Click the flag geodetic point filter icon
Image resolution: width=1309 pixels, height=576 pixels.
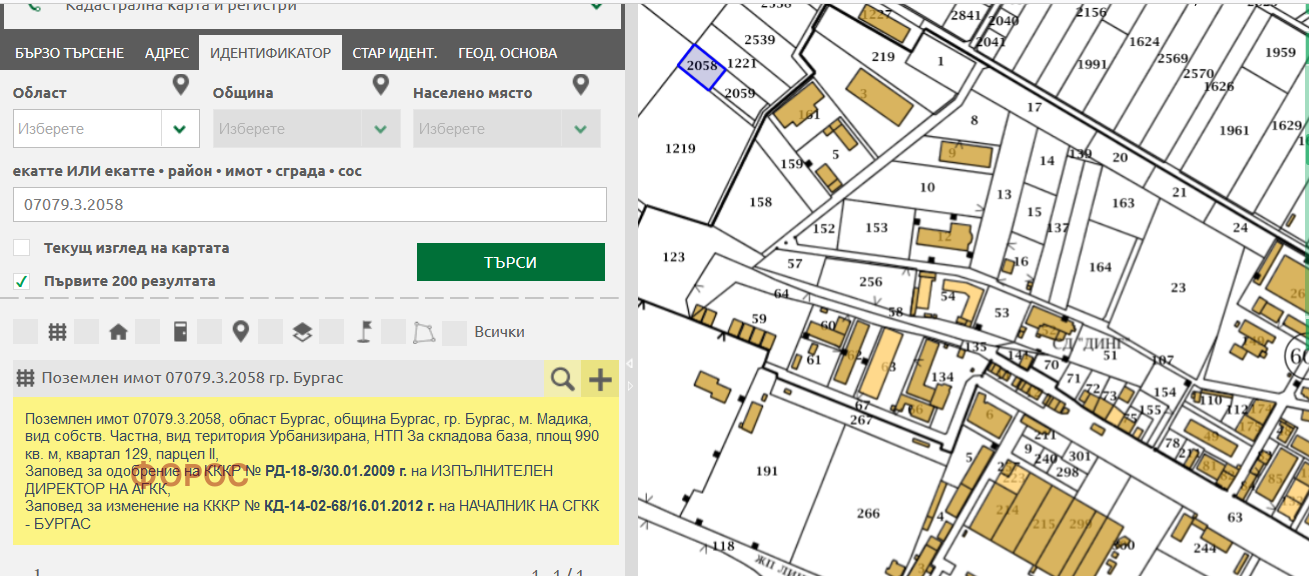coord(364,332)
